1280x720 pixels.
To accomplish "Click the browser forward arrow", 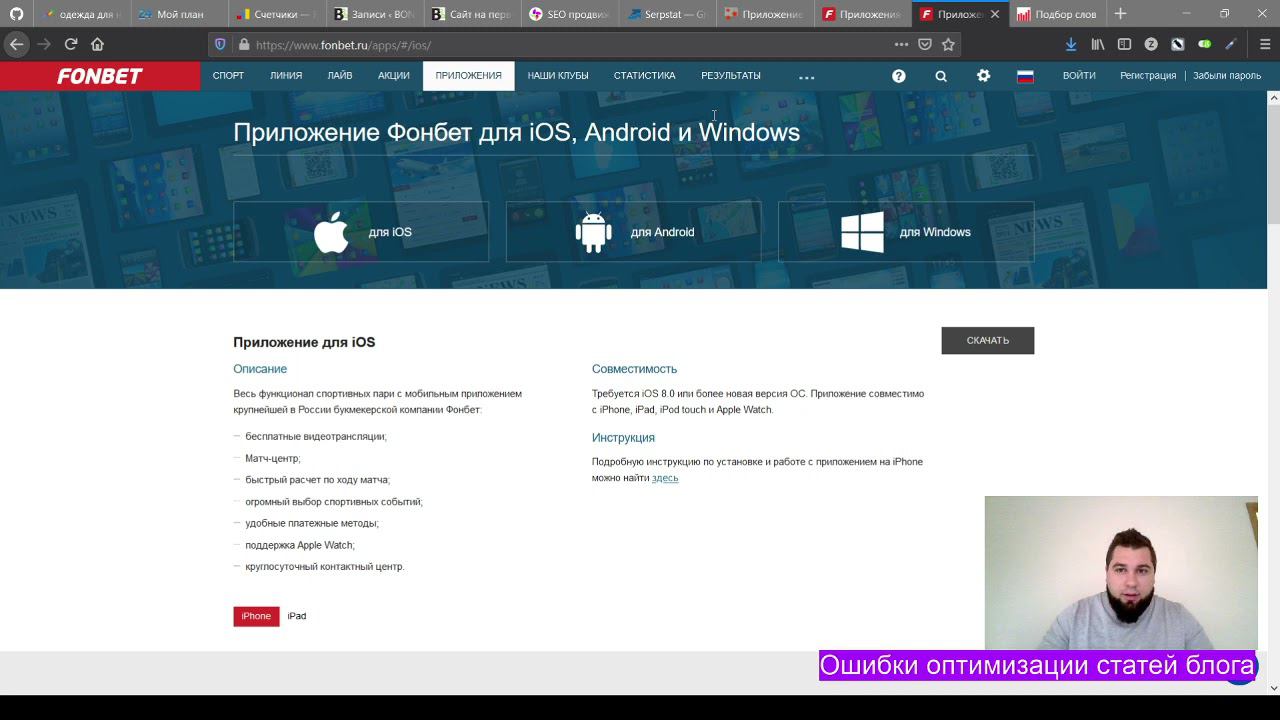I will (44, 44).
